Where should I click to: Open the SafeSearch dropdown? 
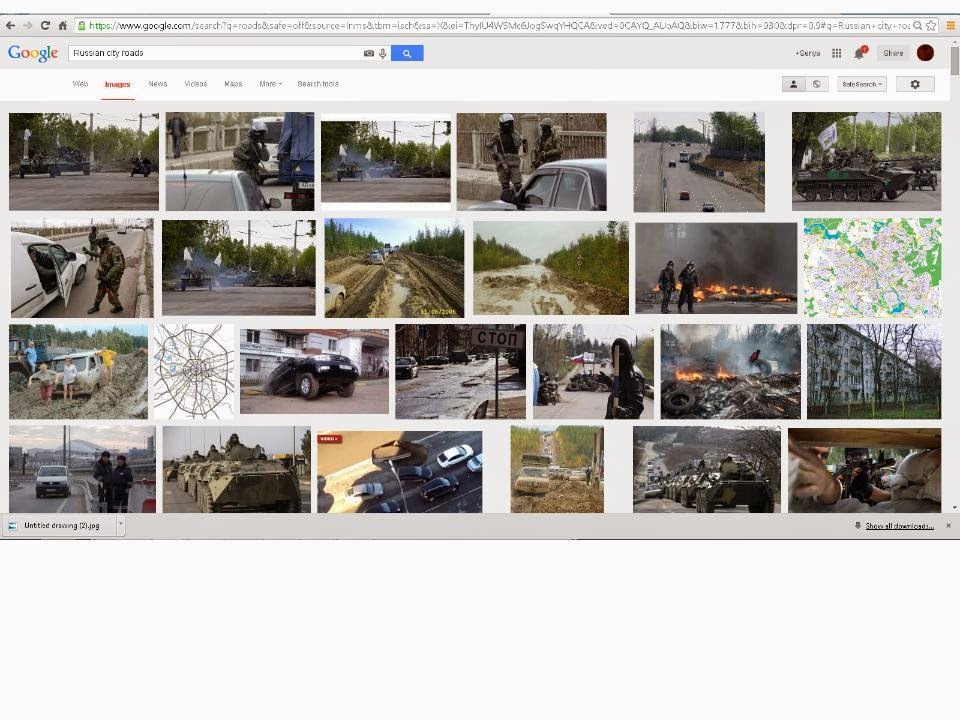pos(862,84)
